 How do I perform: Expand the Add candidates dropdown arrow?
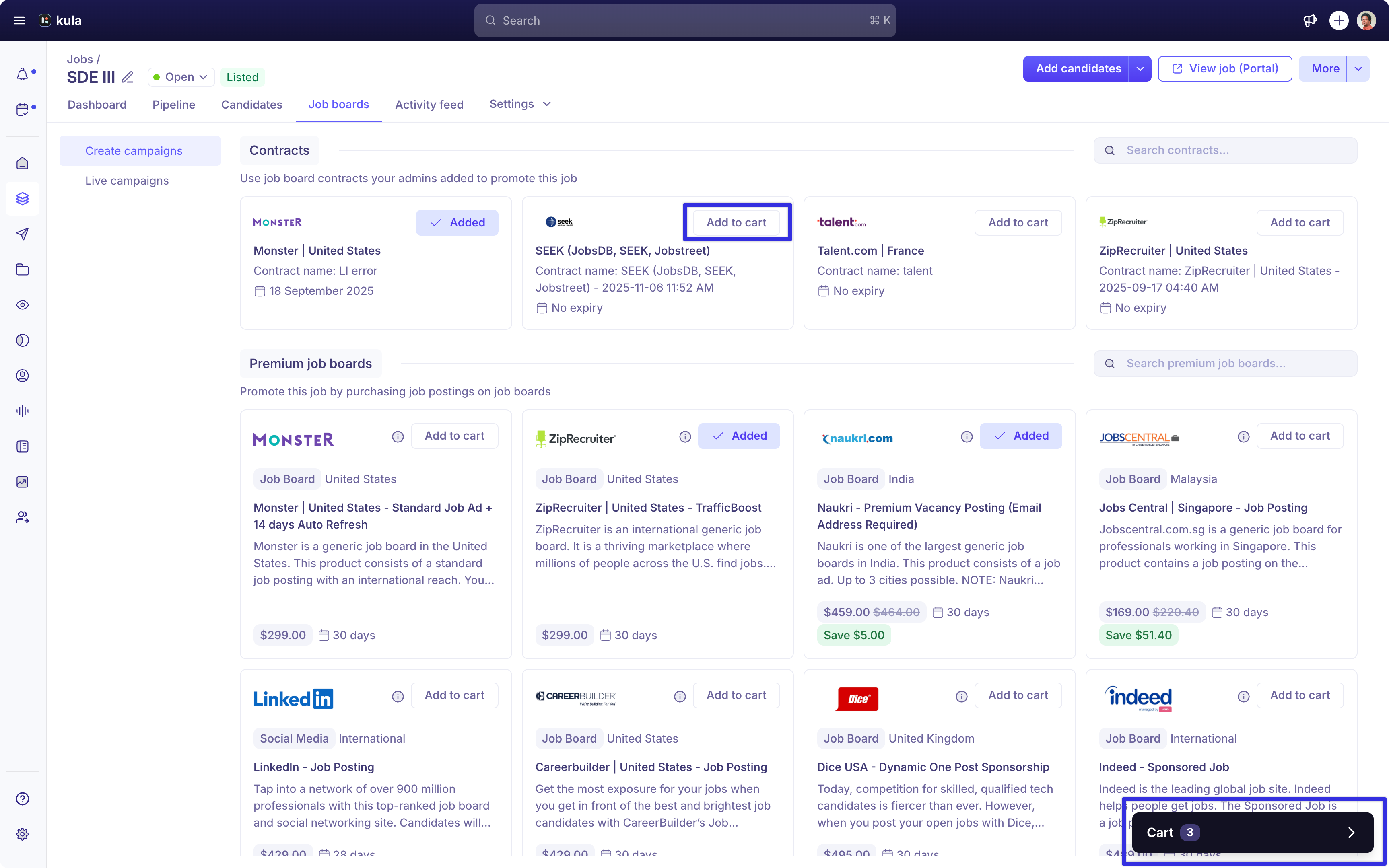pyautogui.click(x=1140, y=69)
